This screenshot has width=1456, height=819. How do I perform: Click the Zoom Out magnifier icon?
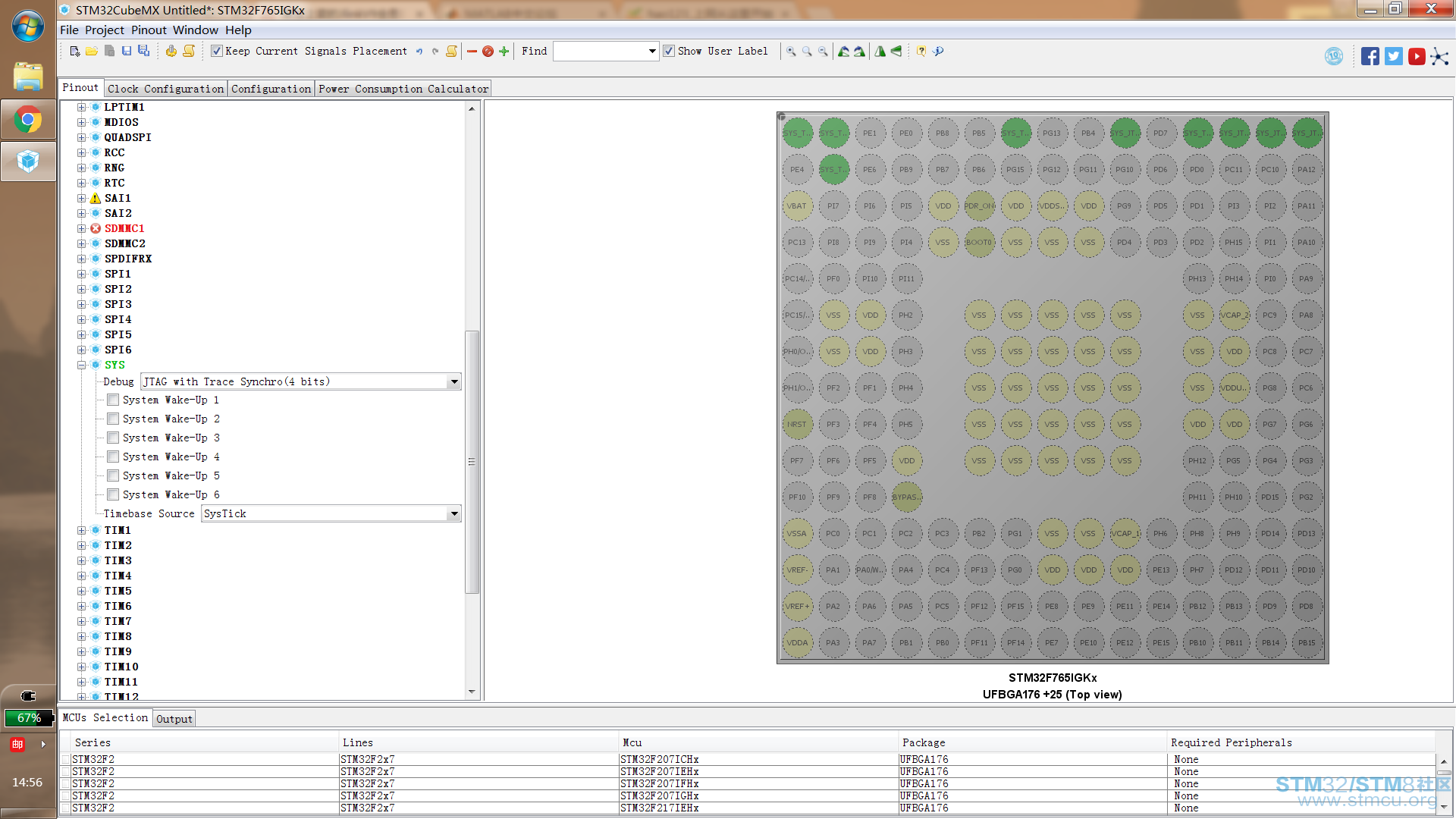point(823,51)
